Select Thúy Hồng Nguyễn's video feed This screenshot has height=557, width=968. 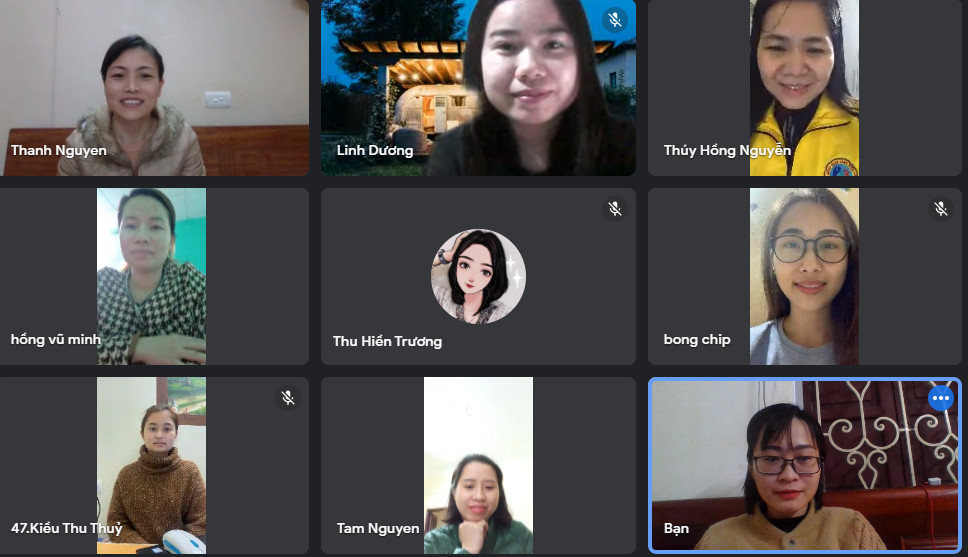[x=804, y=88]
